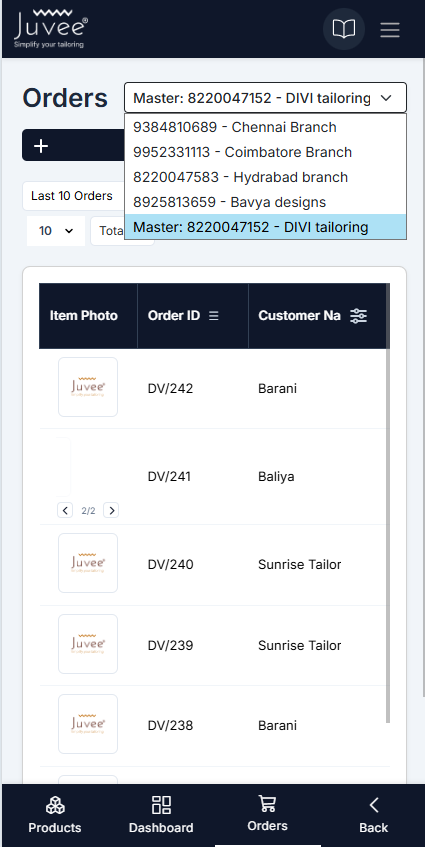Click the Juvee logo
Viewport: 425px width, 847px height.
(x=51, y=28)
